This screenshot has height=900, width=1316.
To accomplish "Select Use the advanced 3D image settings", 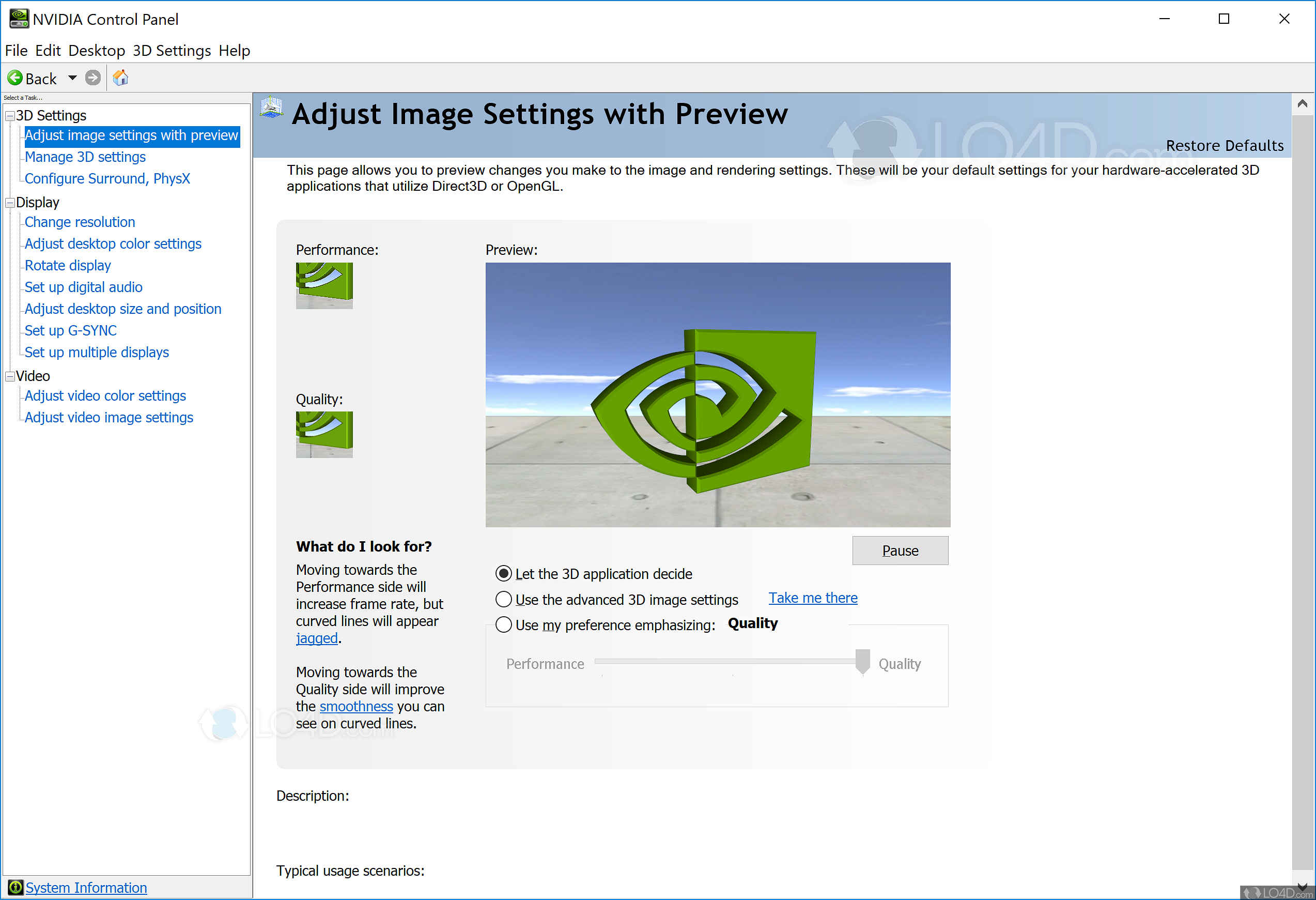I will (x=503, y=599).
